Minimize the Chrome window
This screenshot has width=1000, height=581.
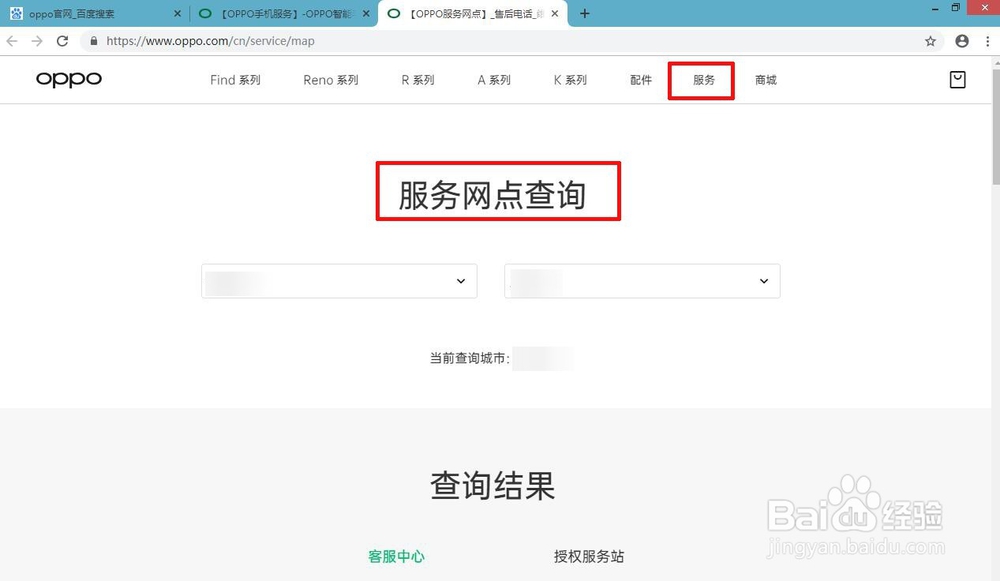[935, 8]
